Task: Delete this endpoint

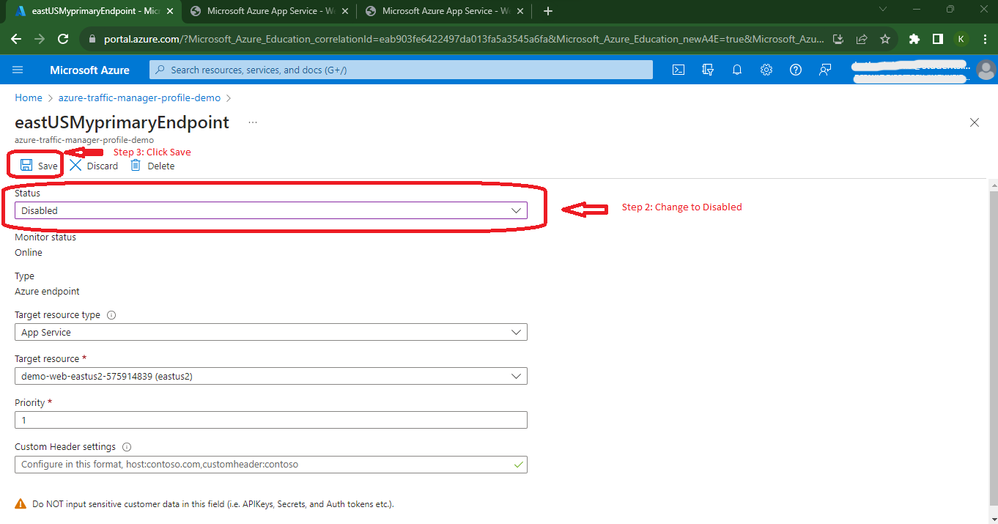Action: pos(152,166)
